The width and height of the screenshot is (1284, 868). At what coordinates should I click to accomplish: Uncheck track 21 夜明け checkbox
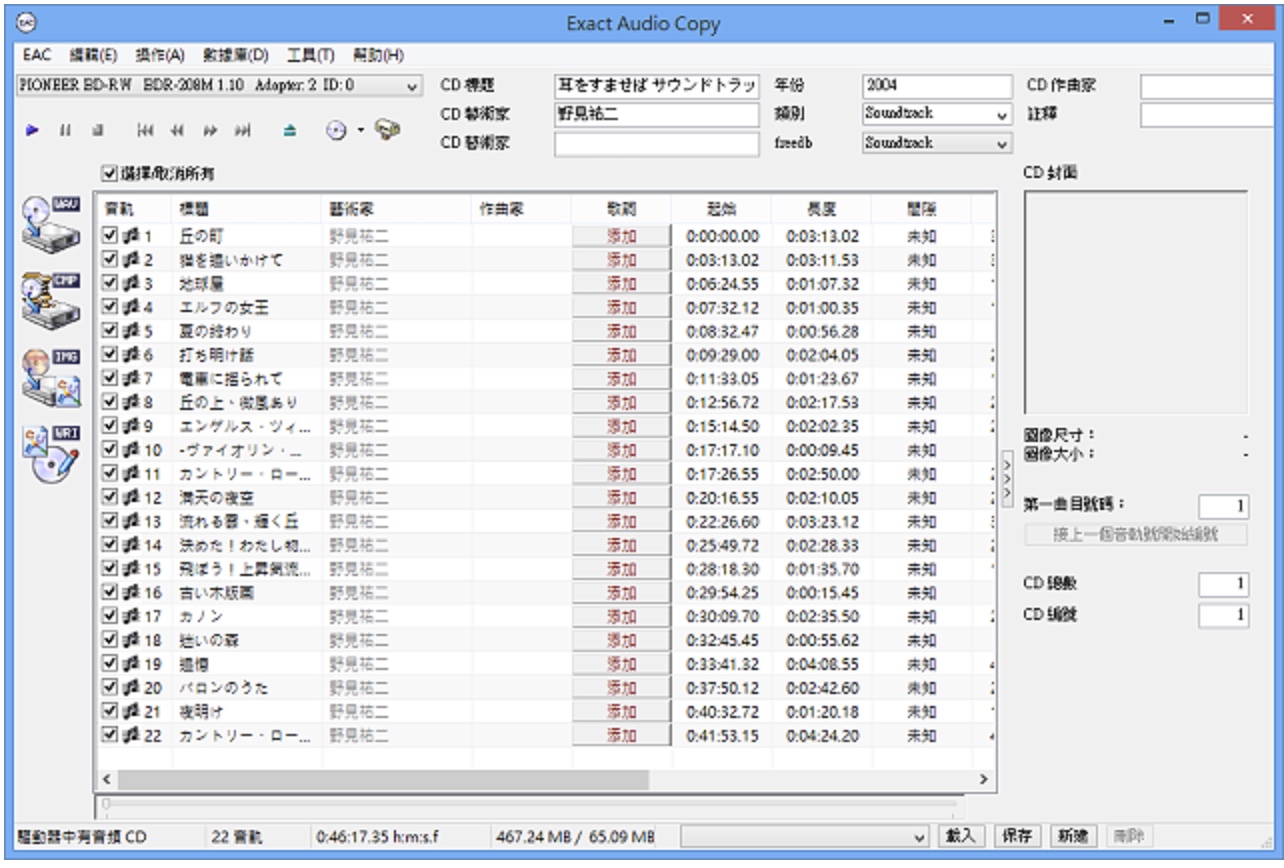tap(111, 711)
